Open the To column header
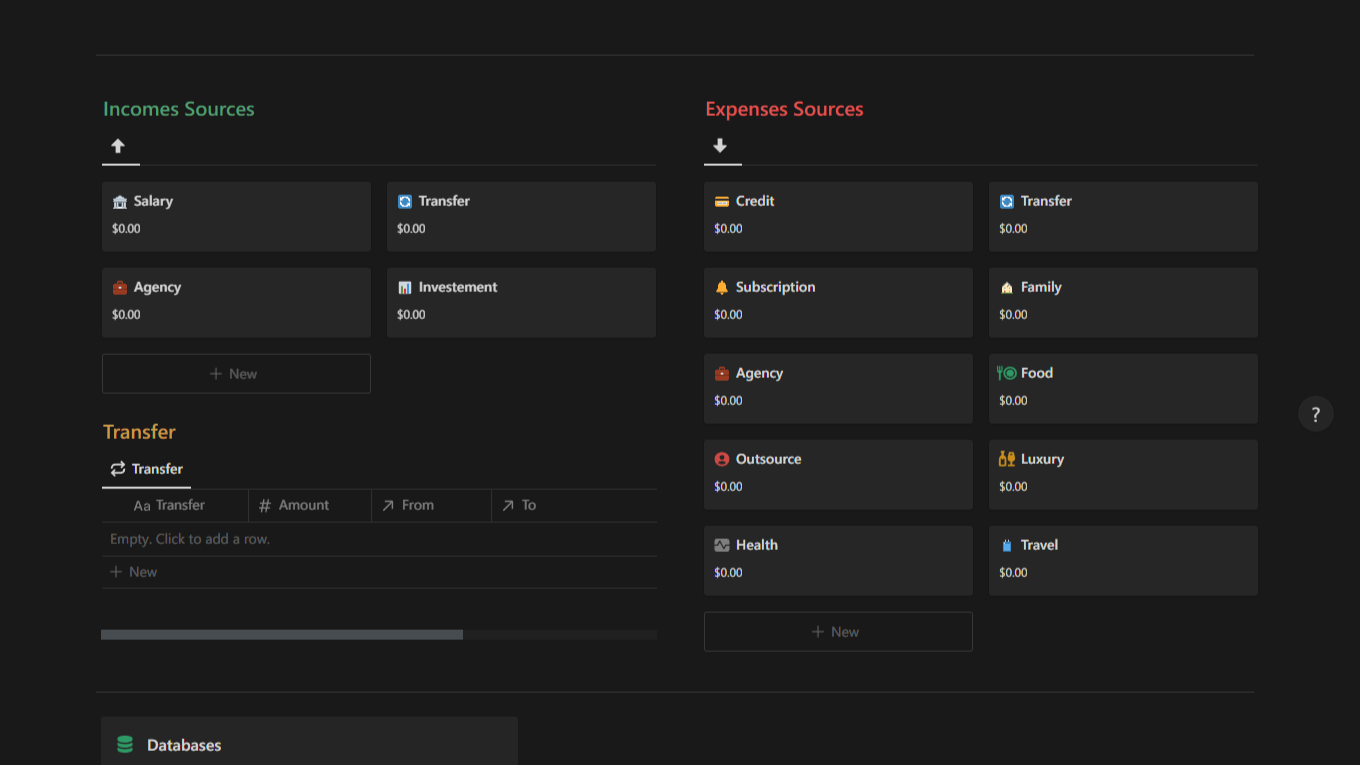This screenshot has height=765, width=1360. click(x=574, y=506)
